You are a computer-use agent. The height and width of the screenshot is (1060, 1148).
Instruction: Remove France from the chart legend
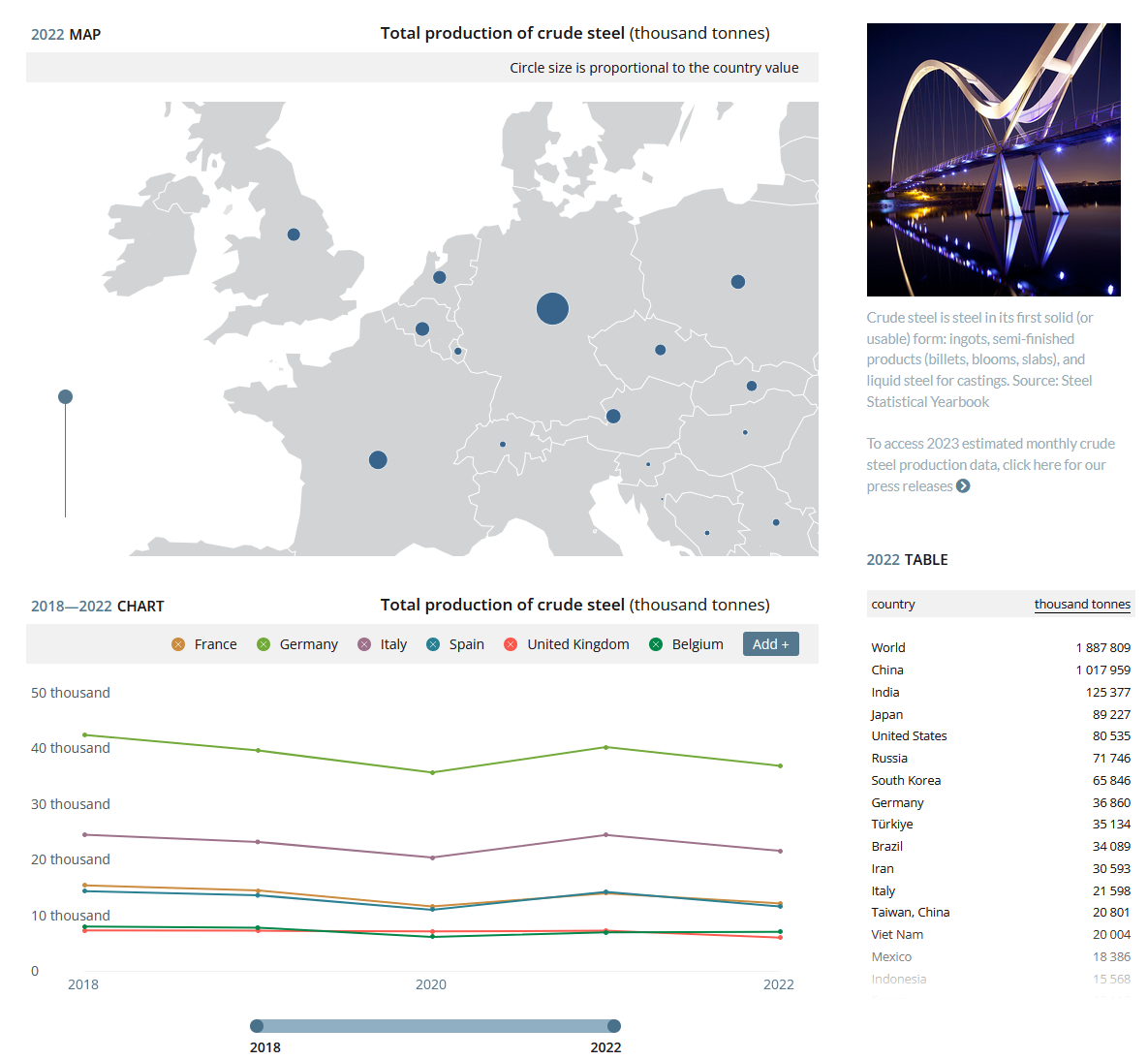[178, 644]
